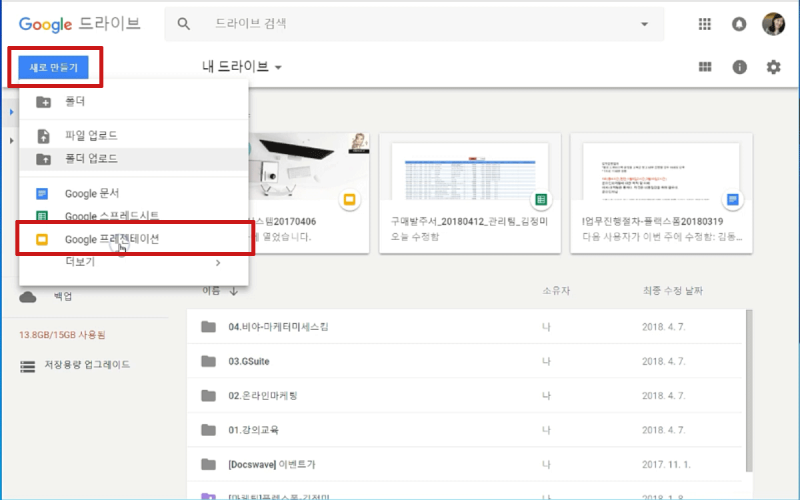Click the blue Google Docs icon
The image size is (800, 500).
[42, 194]
